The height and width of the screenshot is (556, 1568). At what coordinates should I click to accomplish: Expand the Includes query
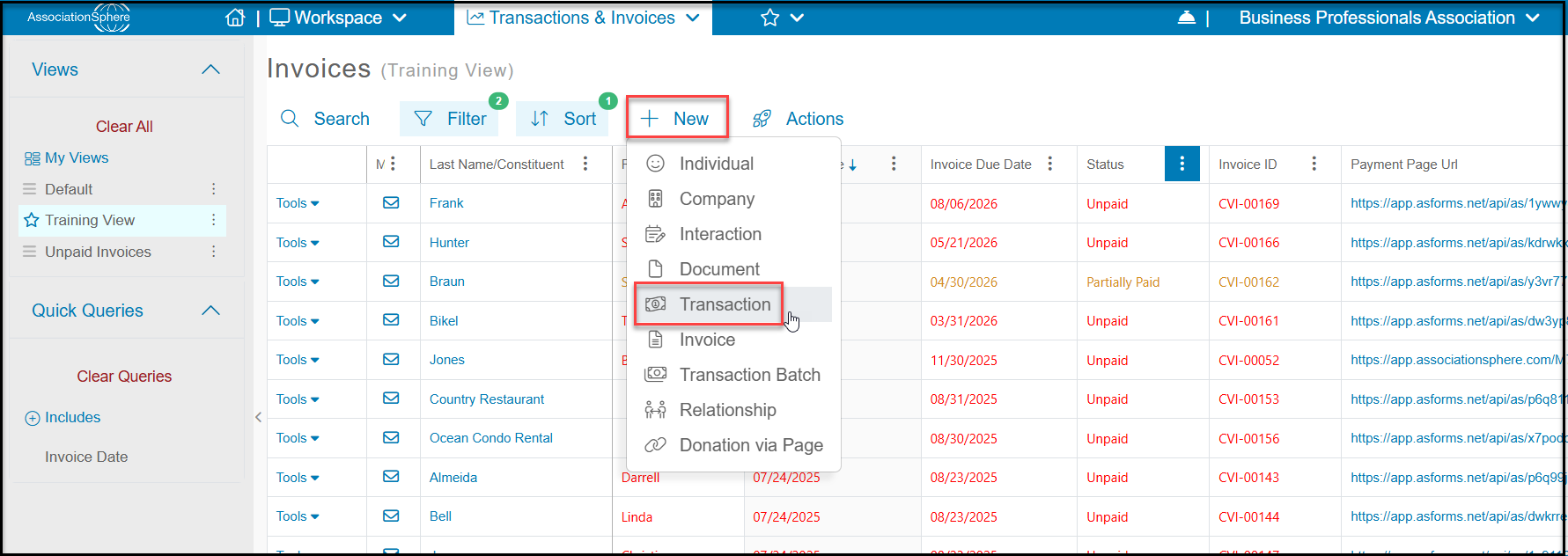click(63, 418)
